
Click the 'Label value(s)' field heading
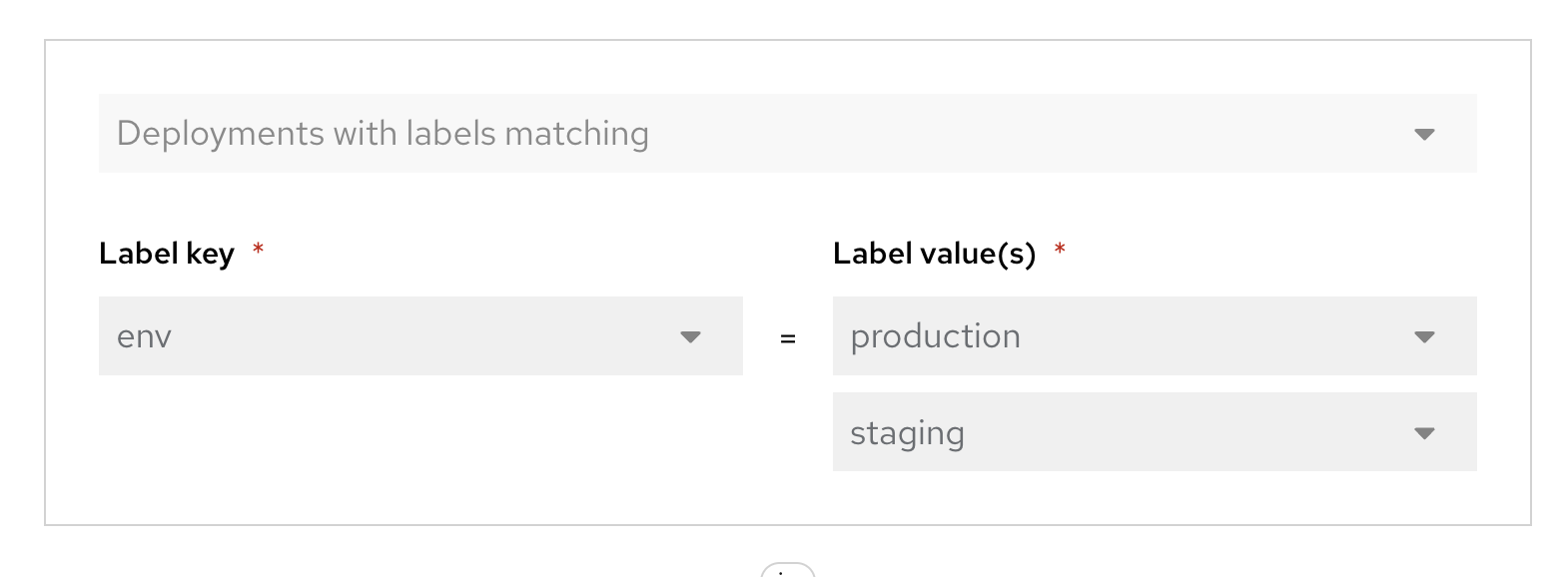[x=934, y=254]
